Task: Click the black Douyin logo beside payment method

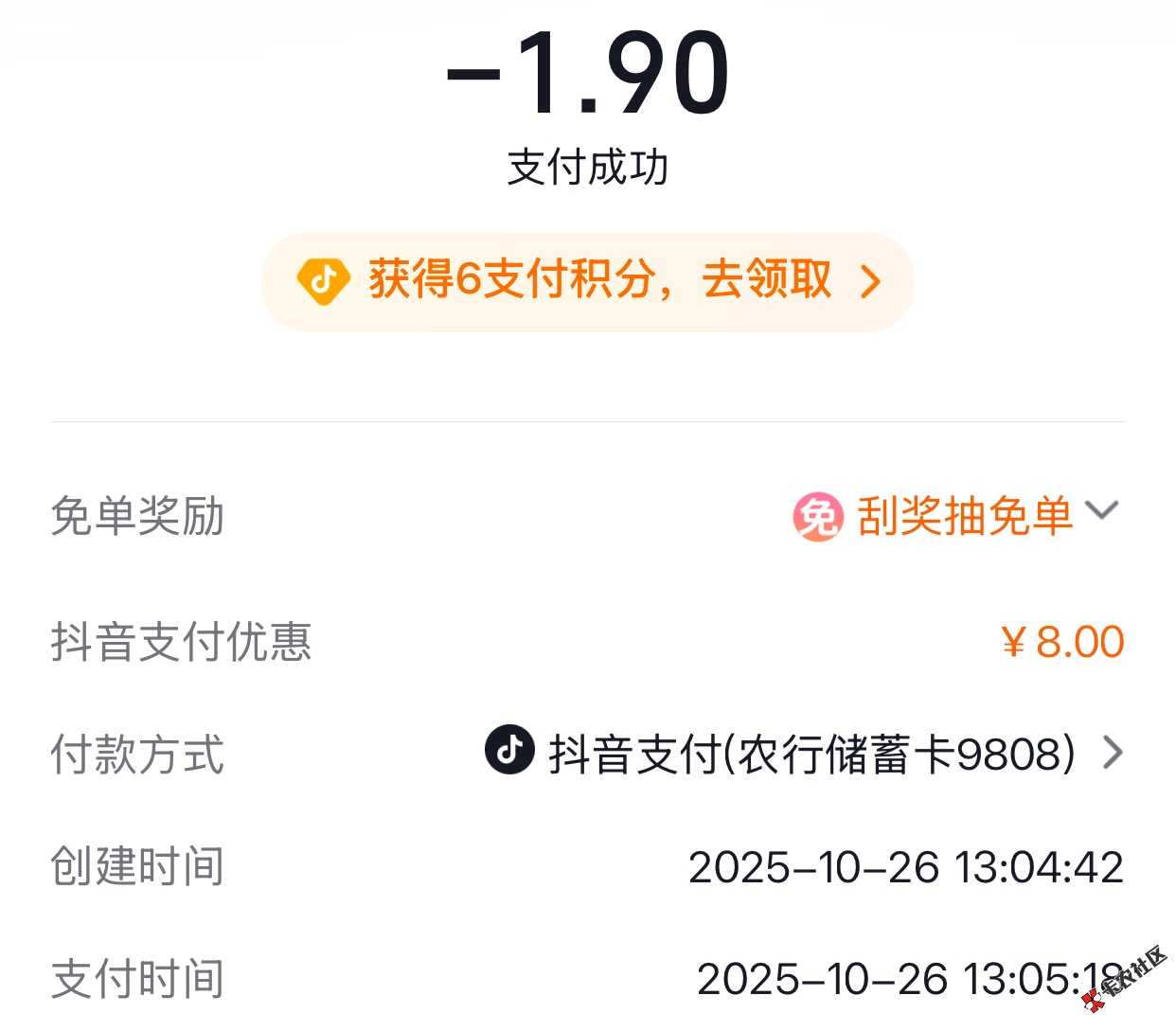Action: 509,750
